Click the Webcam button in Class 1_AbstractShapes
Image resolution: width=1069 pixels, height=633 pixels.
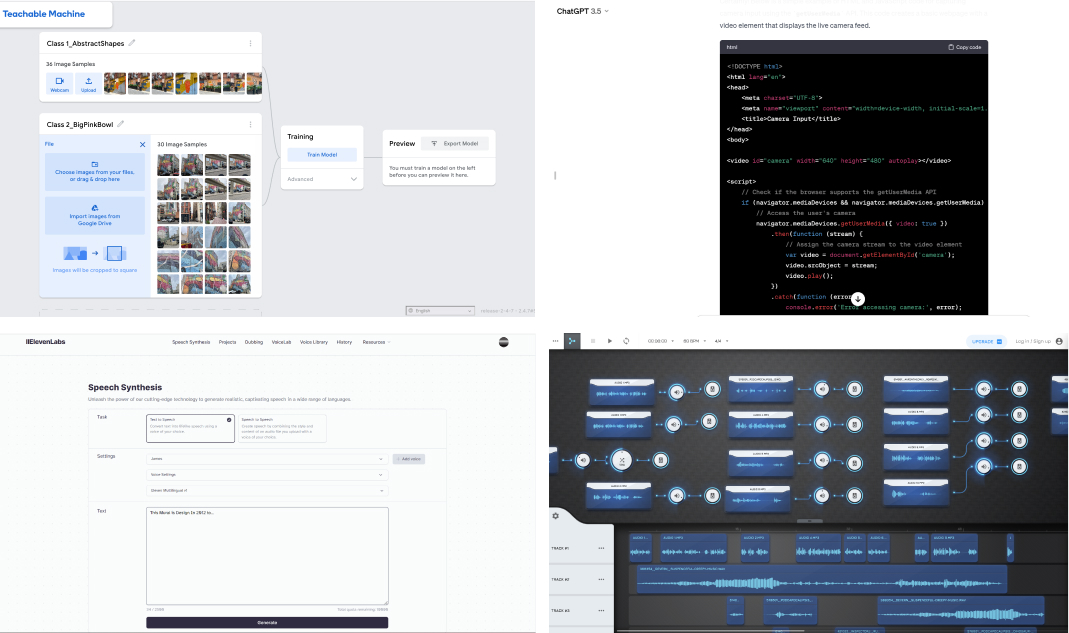(x=59, y=84)
